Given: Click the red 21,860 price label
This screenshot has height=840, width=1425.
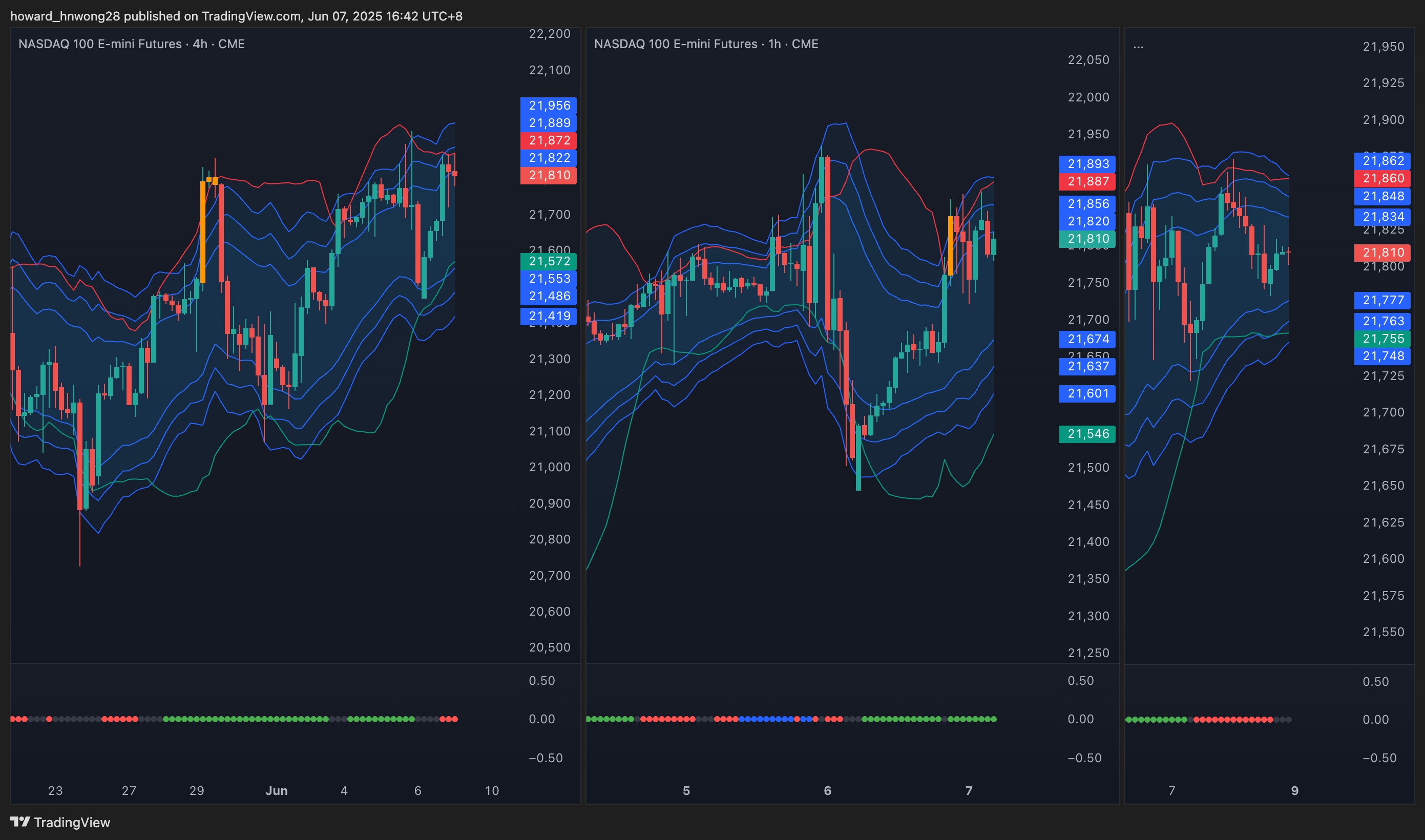Looking at the screenshot, I should tap(1382, 178).
